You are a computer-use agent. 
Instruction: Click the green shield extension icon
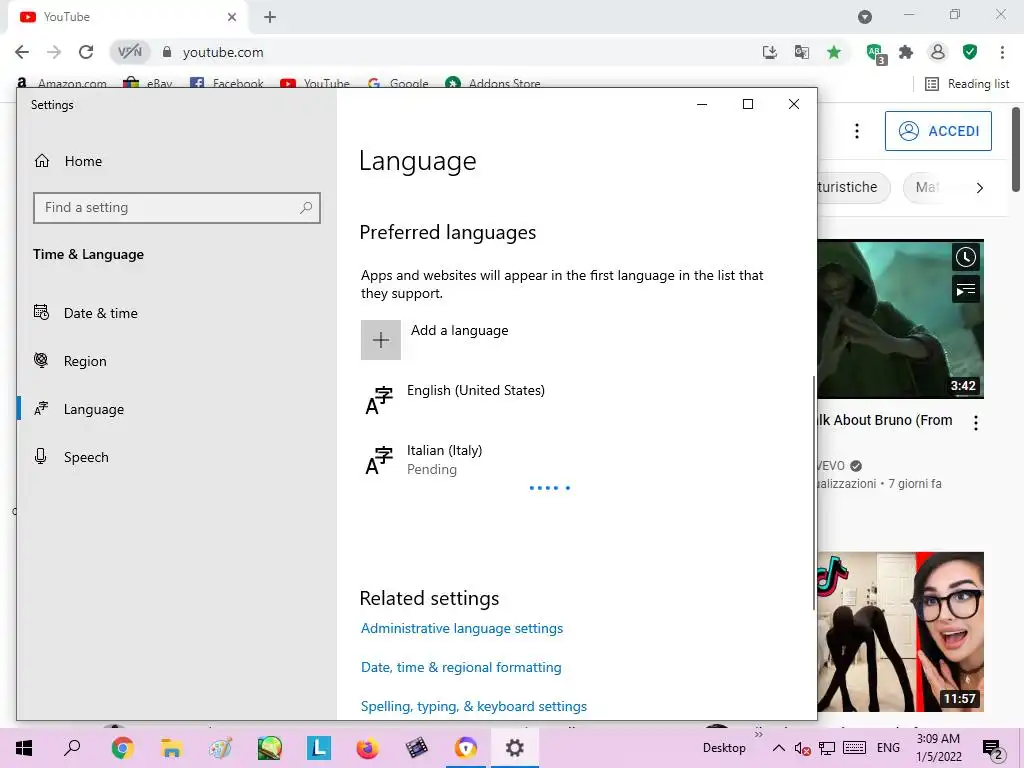970,52
